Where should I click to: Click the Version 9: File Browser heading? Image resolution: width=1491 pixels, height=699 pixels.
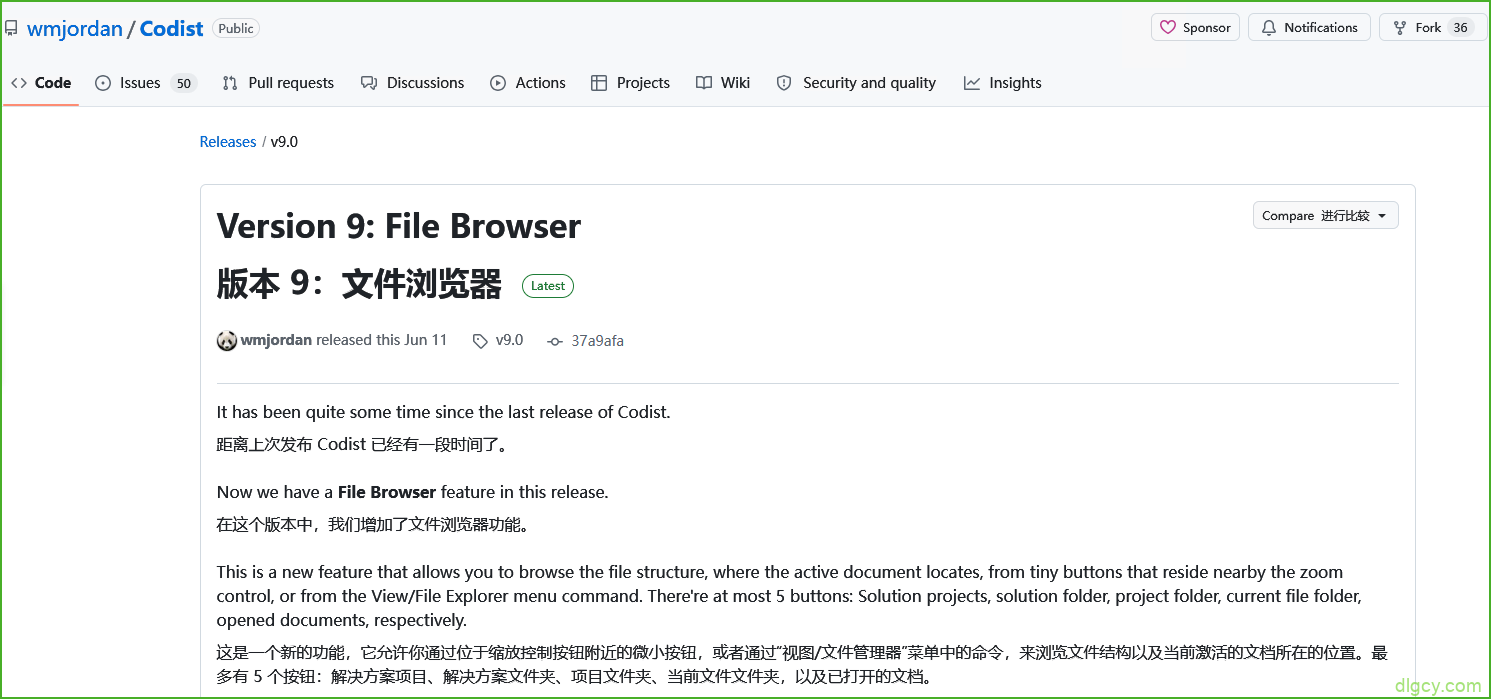399,226
